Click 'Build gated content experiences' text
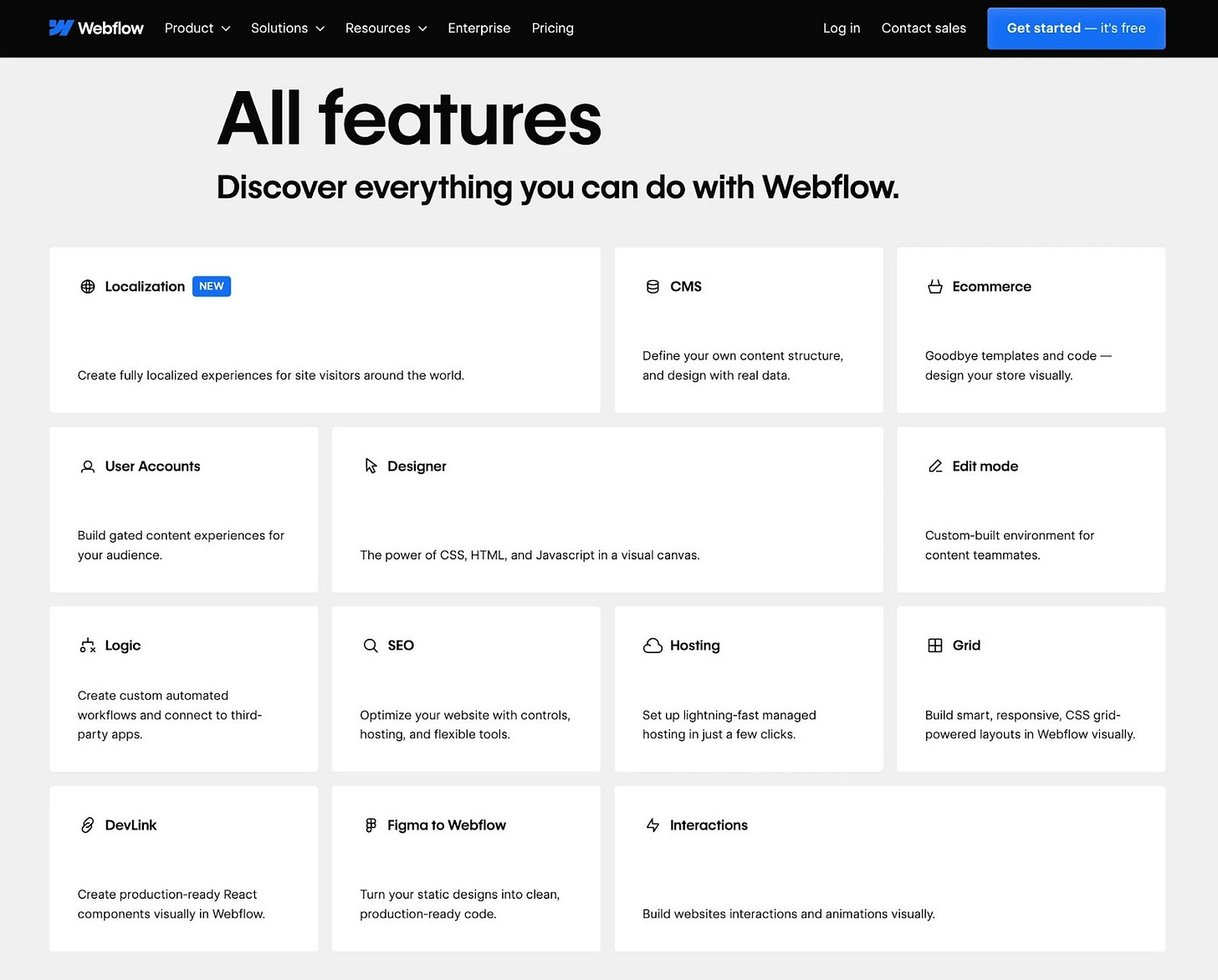The image size is (1218, 980). coord(181,545)
